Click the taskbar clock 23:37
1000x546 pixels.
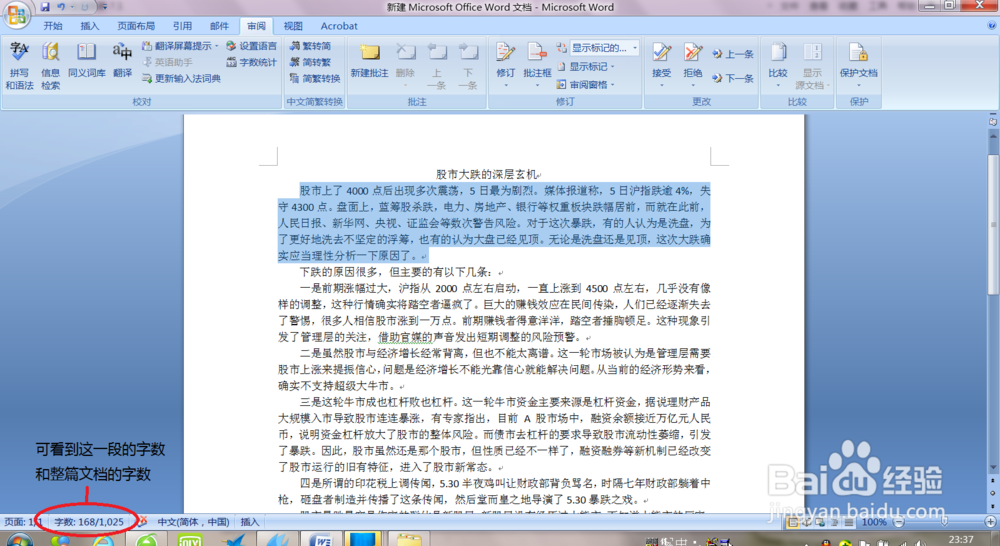[961, 540]
